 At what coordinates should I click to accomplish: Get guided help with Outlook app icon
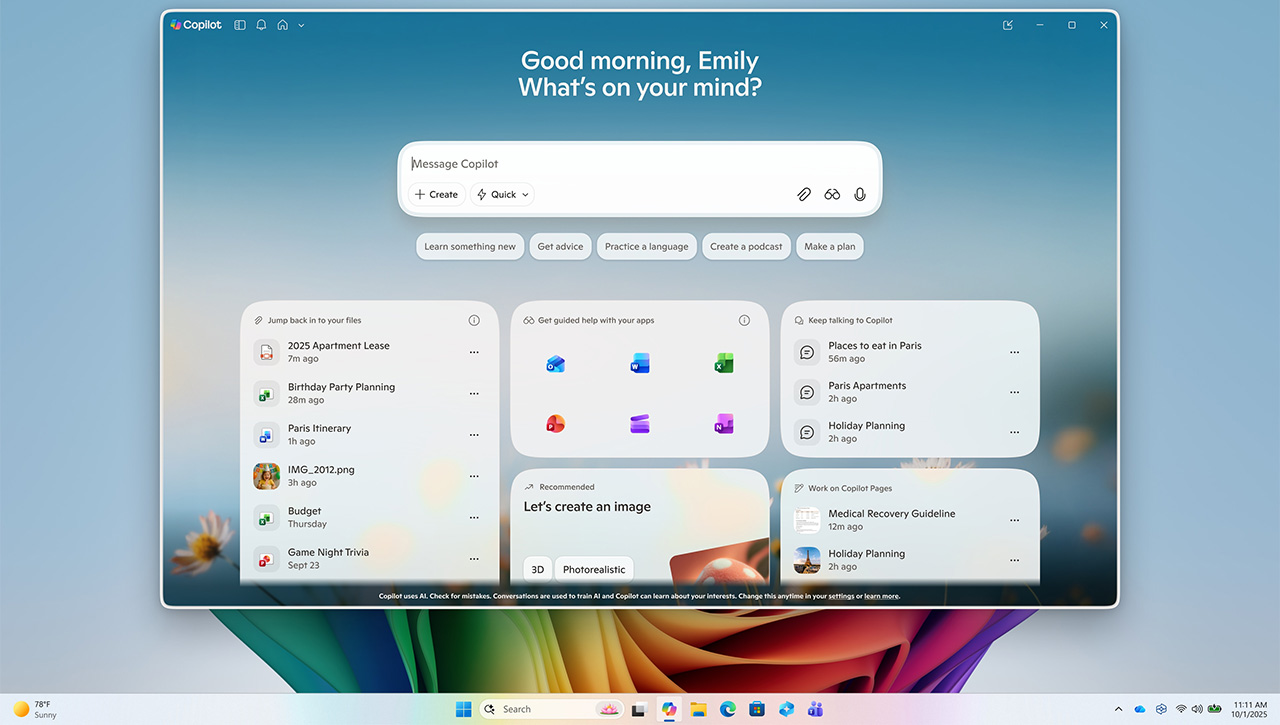click(x=556, y=364)
